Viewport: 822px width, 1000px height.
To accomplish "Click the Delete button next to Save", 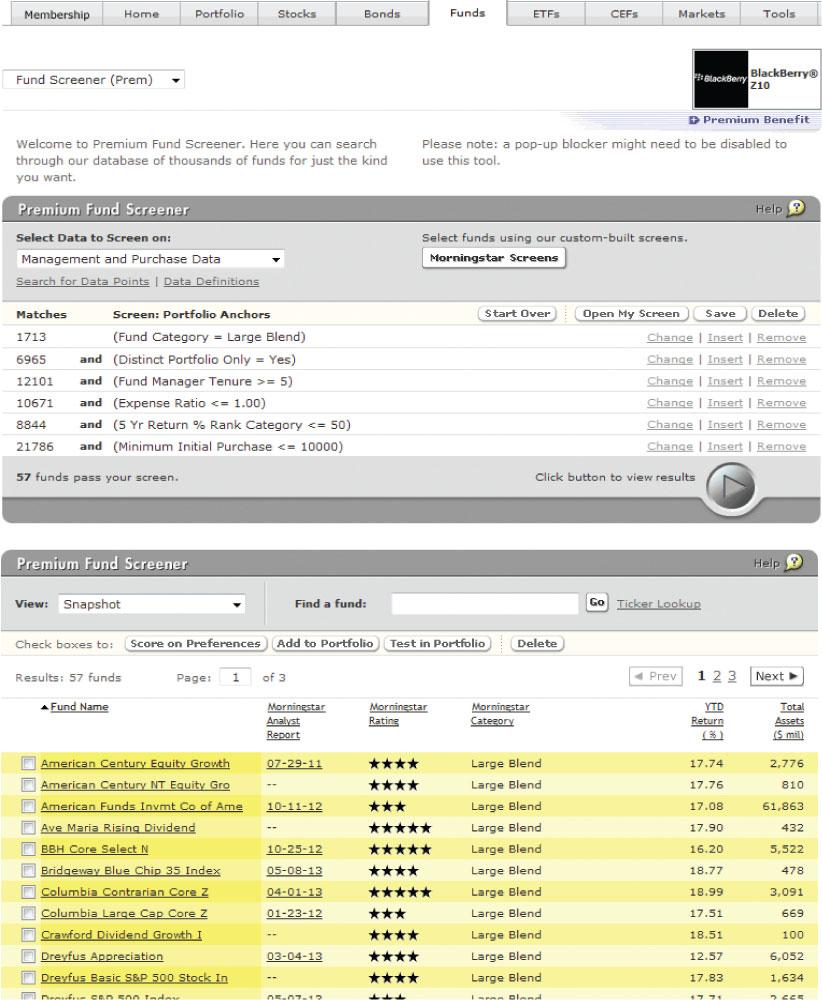I will [x=778, y=314].
